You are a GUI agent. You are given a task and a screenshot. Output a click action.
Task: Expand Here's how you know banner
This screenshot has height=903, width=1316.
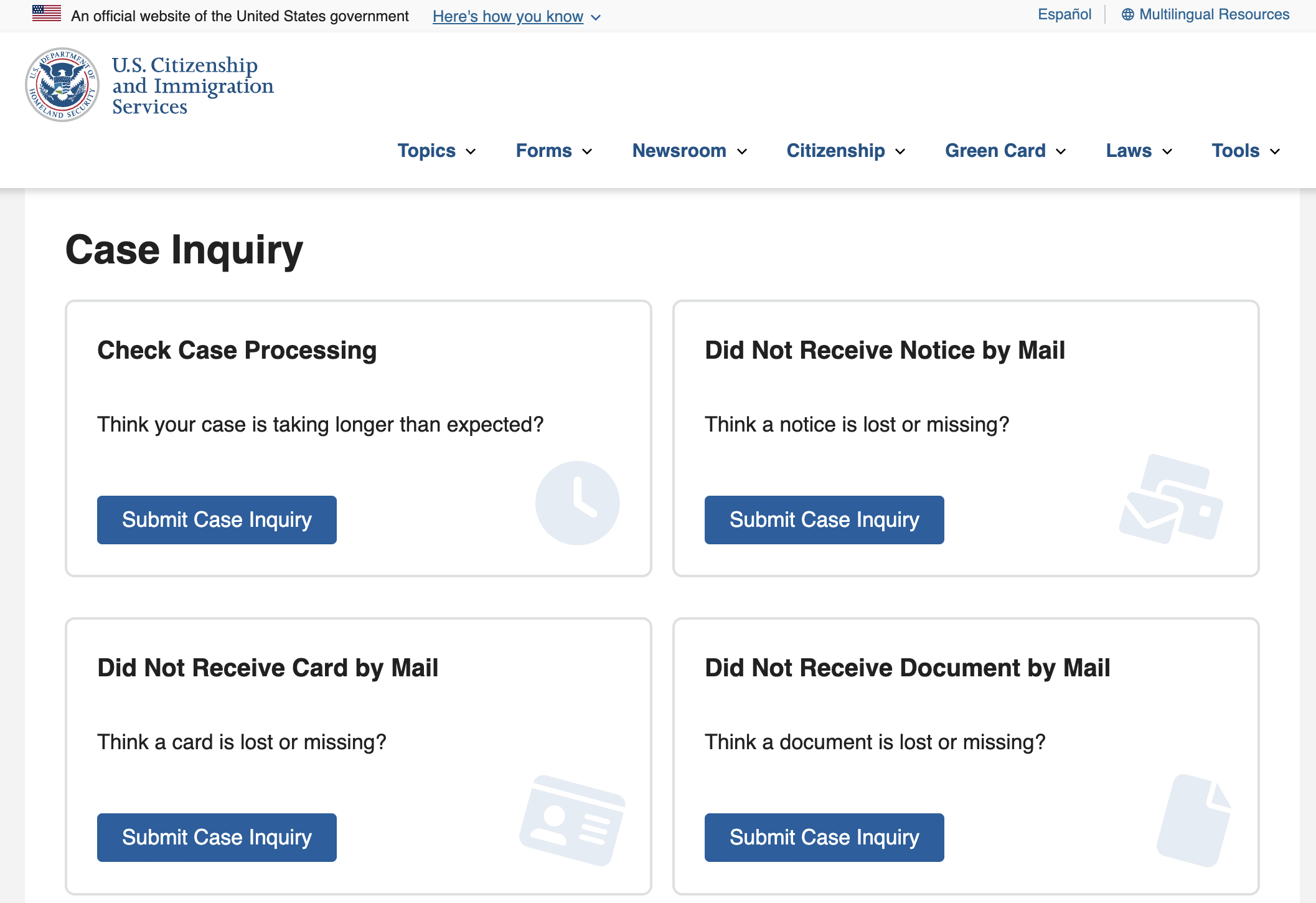(x=517, y=16)
